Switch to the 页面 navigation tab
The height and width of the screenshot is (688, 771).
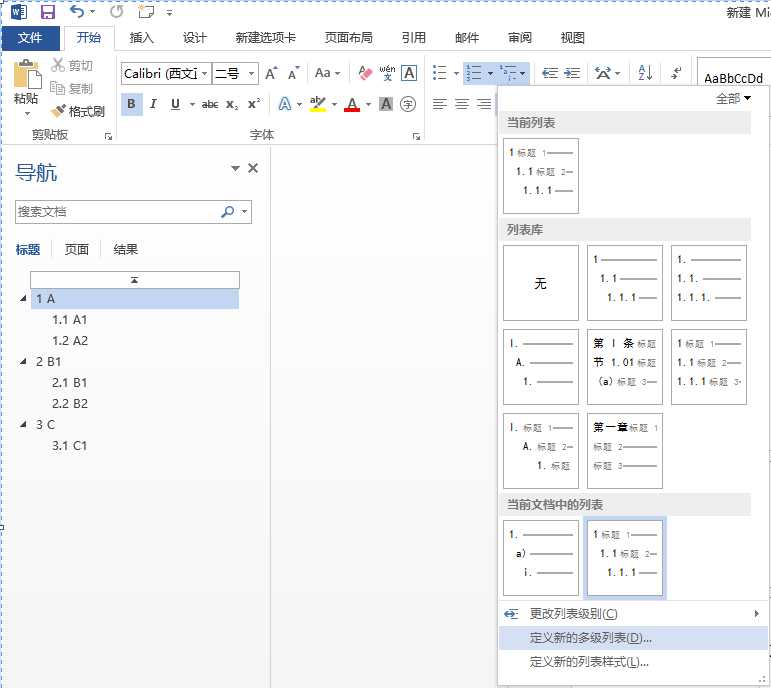coord(77,249)
